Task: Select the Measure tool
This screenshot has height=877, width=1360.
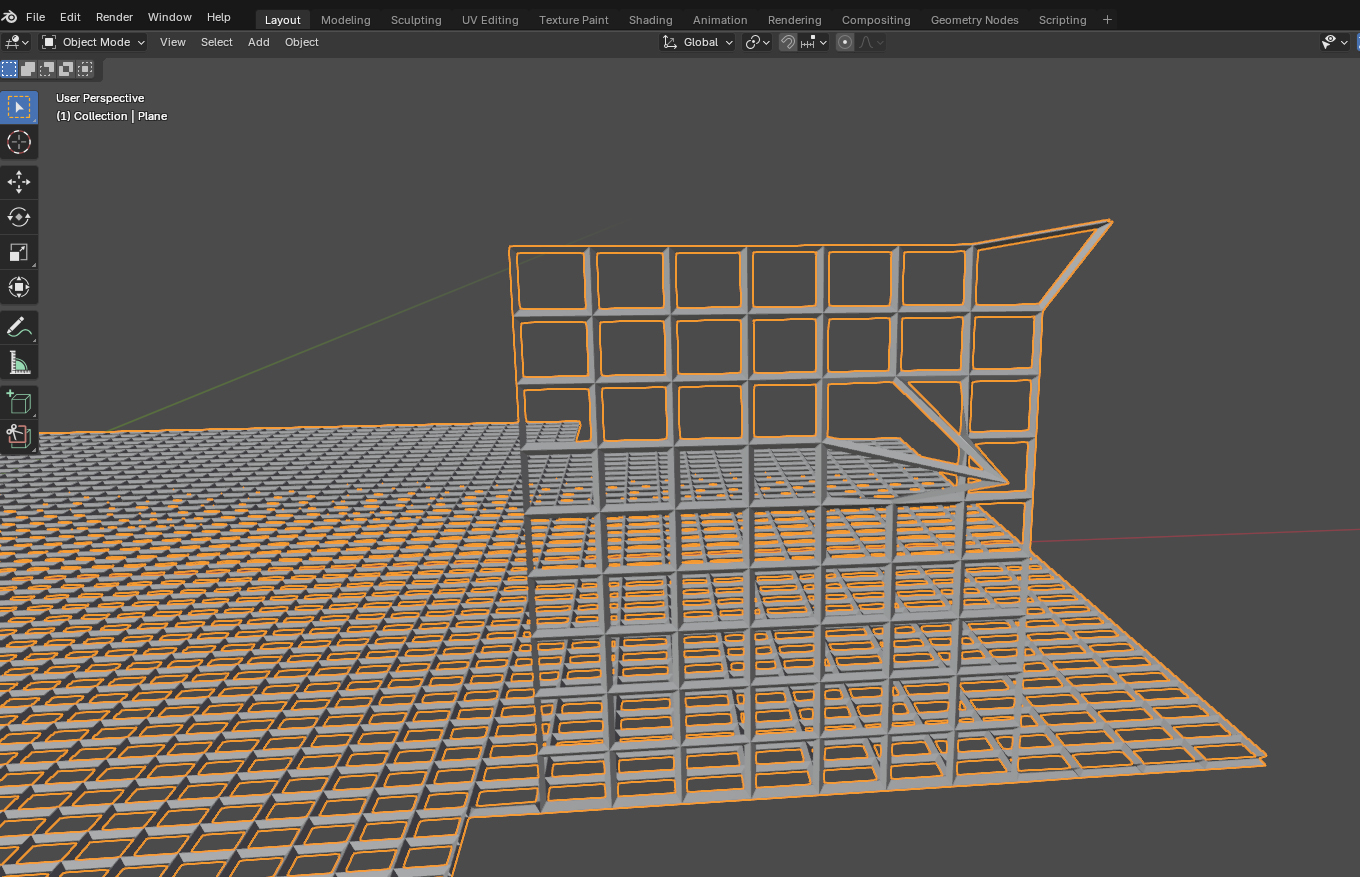Action: coord(19,362)
